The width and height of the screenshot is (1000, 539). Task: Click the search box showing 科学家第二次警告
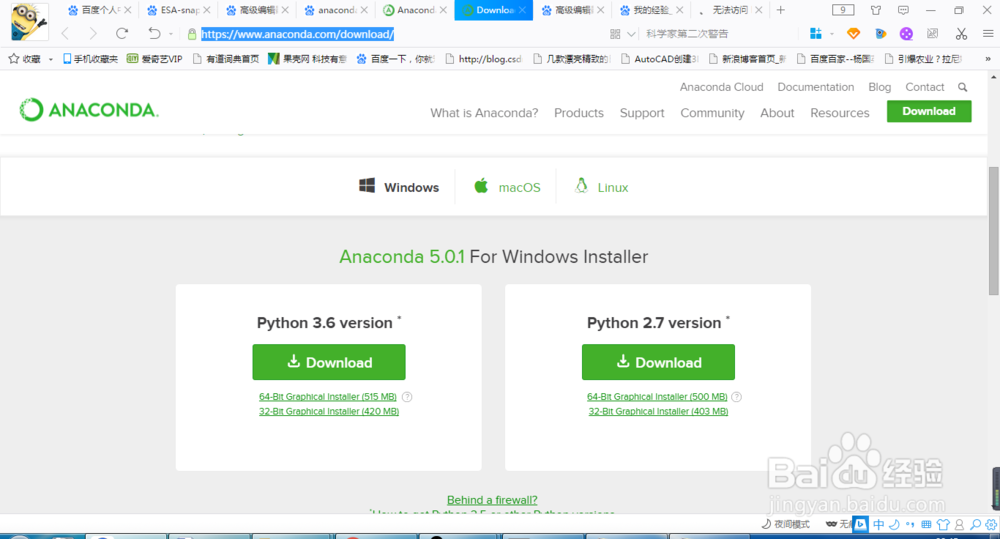click(686, 34)
